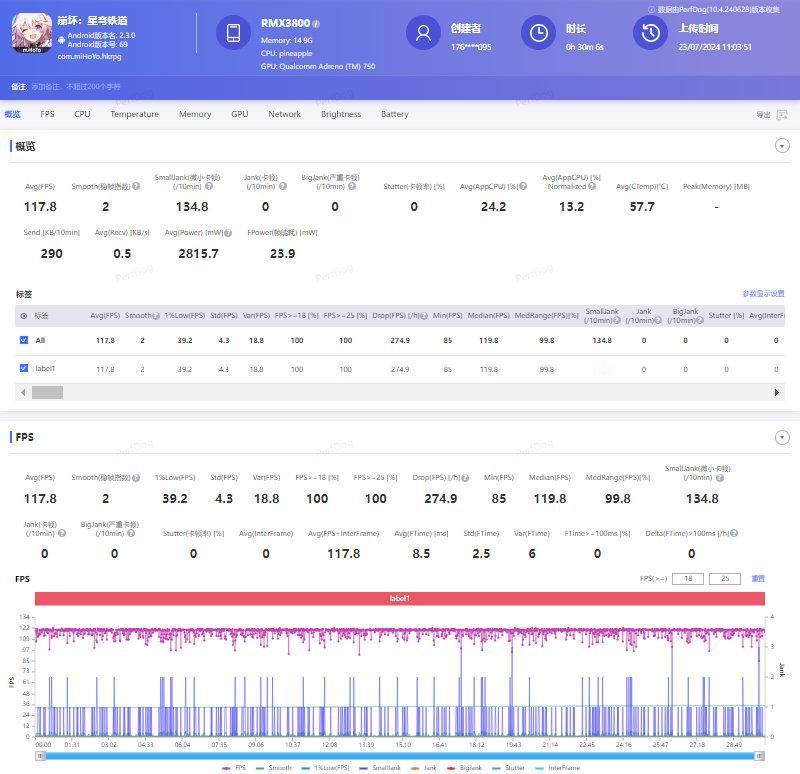The image size is (800, 774).
Task: Click the upload time history icon
Action: tap(650, 33)
